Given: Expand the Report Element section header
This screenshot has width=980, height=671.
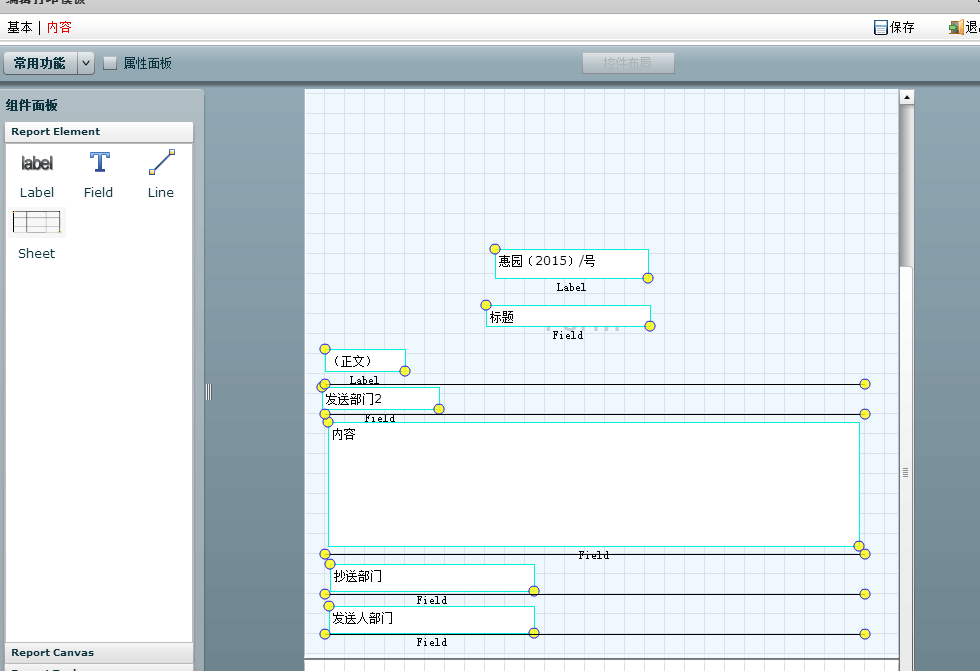Looking at the screenshot, I should [x=99, y=132].
